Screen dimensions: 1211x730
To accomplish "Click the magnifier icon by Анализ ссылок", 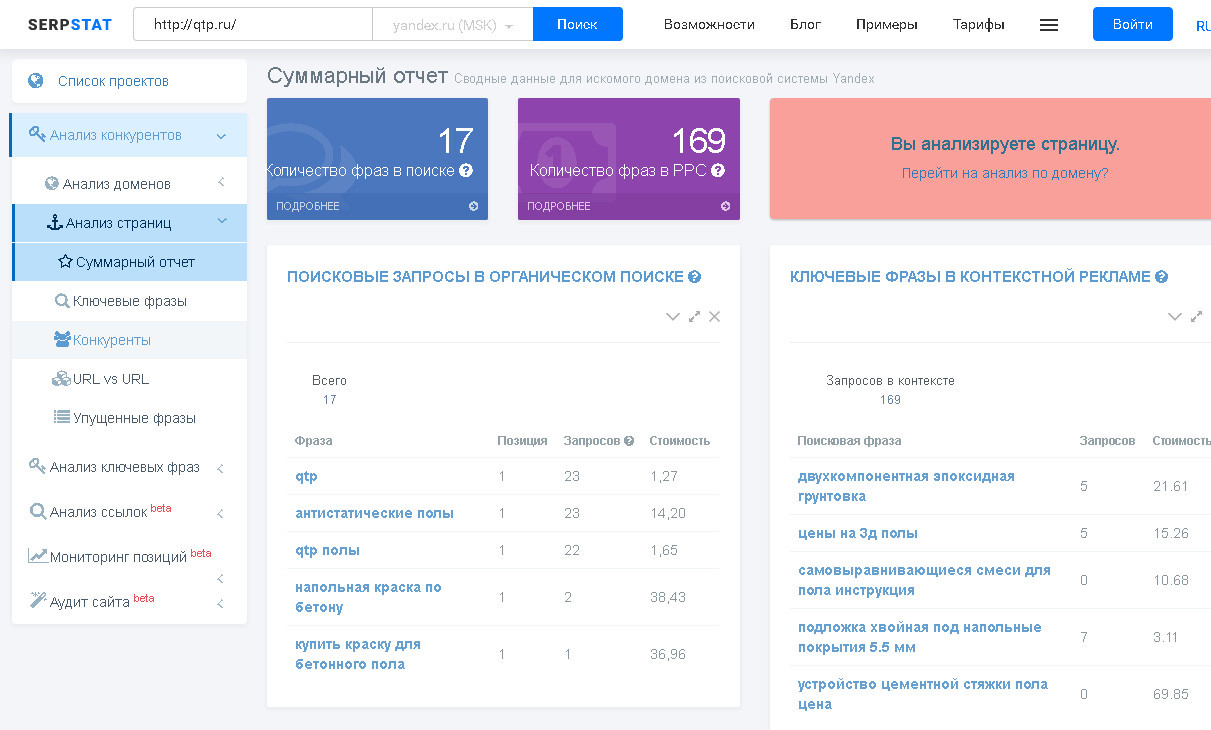I will click(38, 512).
